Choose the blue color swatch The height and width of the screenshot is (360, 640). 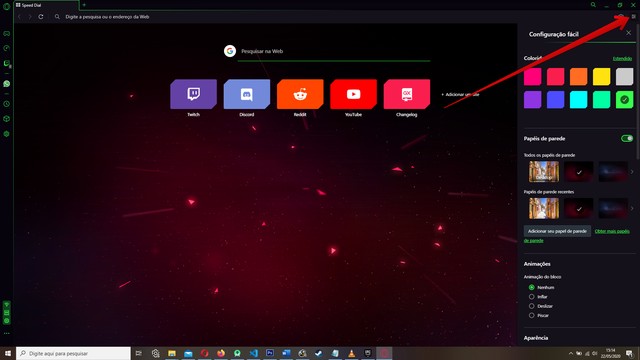[x=556, y=100]
